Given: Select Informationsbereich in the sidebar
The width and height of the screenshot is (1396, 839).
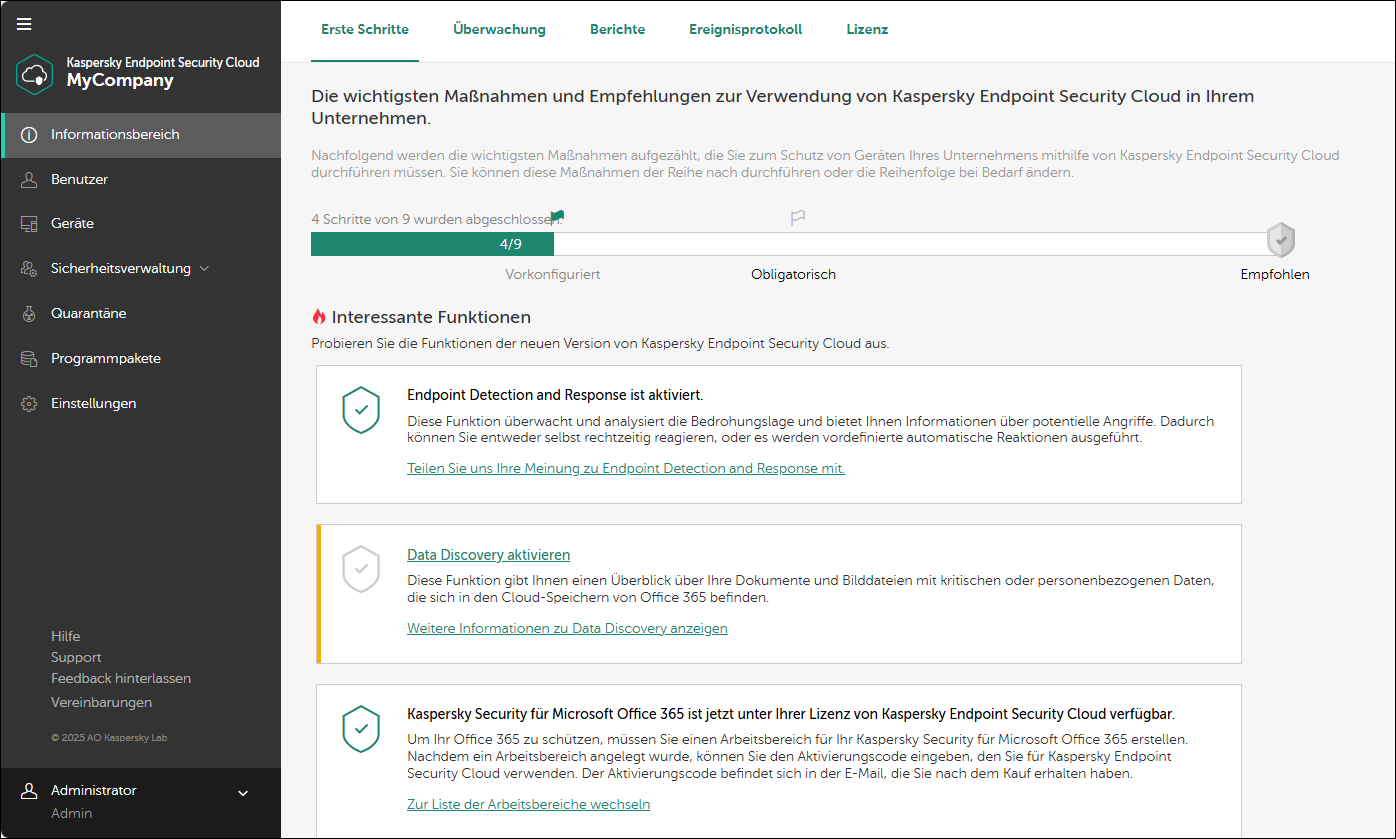Looking at the screenshot, I should (141, 135).
